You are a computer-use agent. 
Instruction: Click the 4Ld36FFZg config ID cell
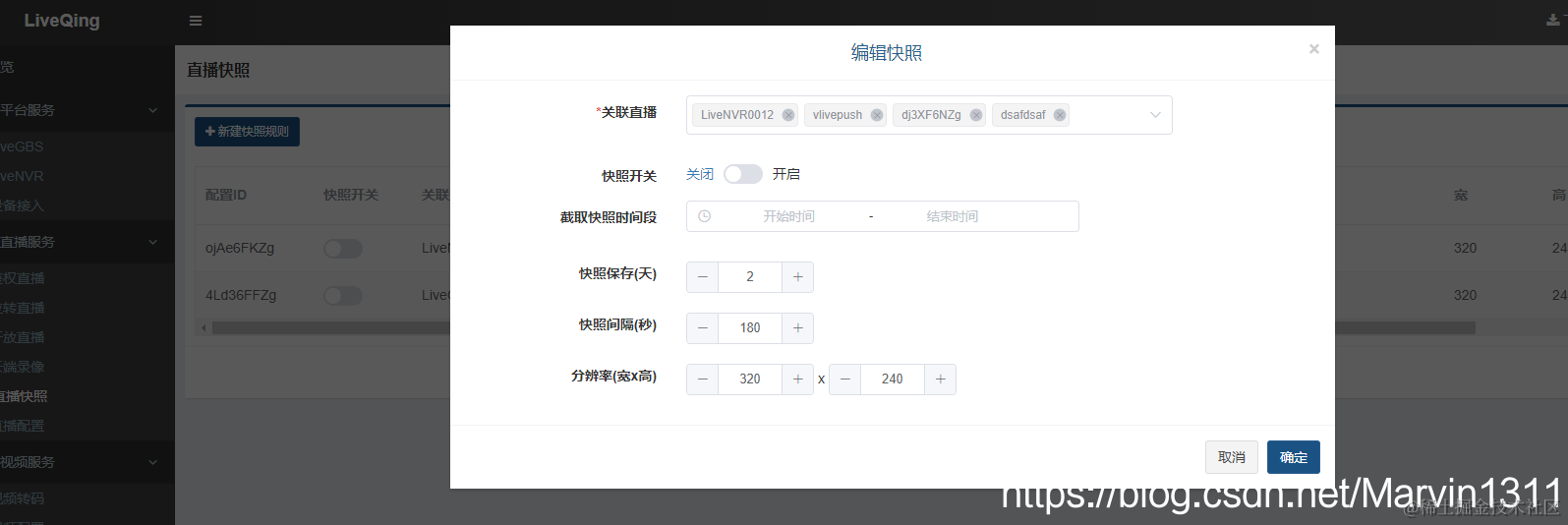pos(241,295)
